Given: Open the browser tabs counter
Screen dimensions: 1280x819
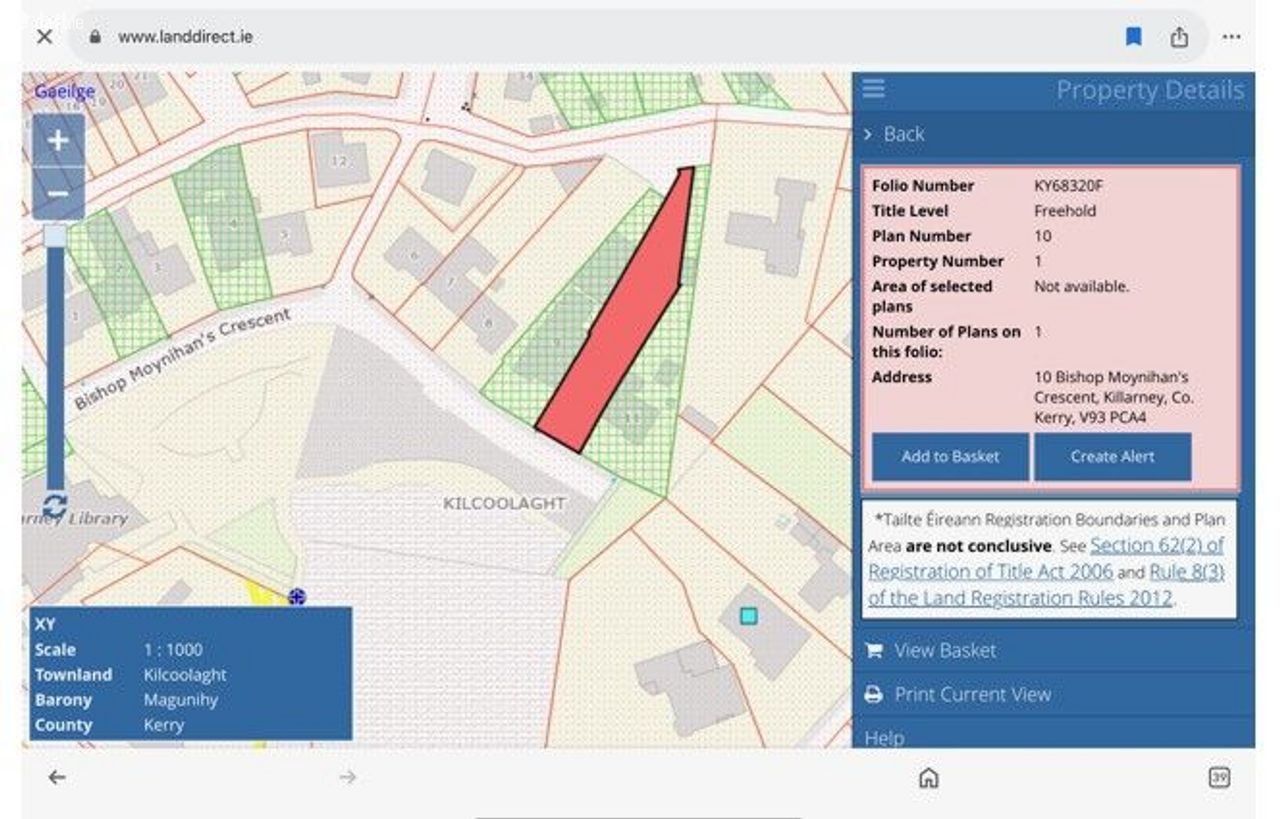Looking at the screenshot, I should click(1218, 778).
